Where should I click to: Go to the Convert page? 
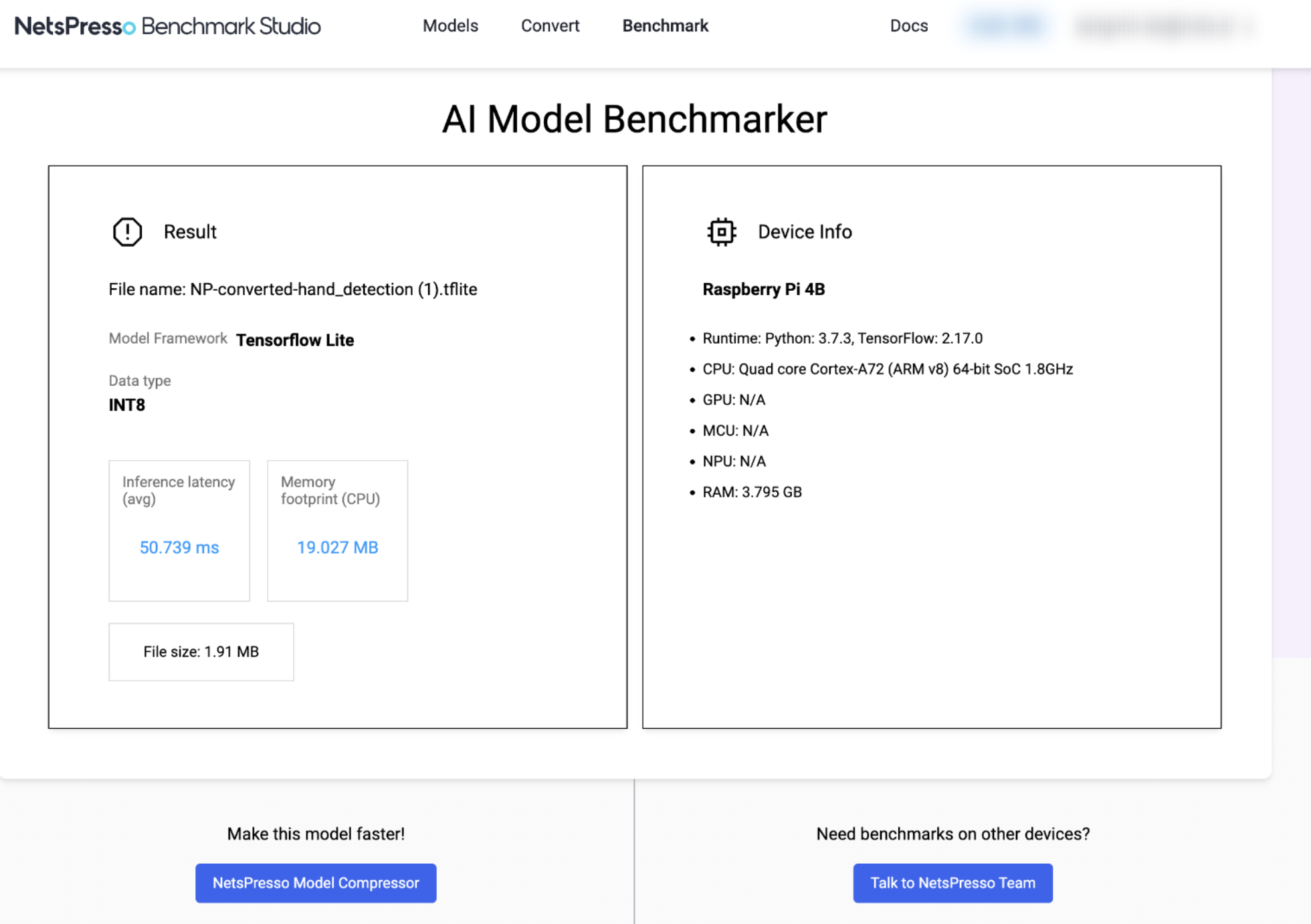pyautogui.click(x=550, y=26)
